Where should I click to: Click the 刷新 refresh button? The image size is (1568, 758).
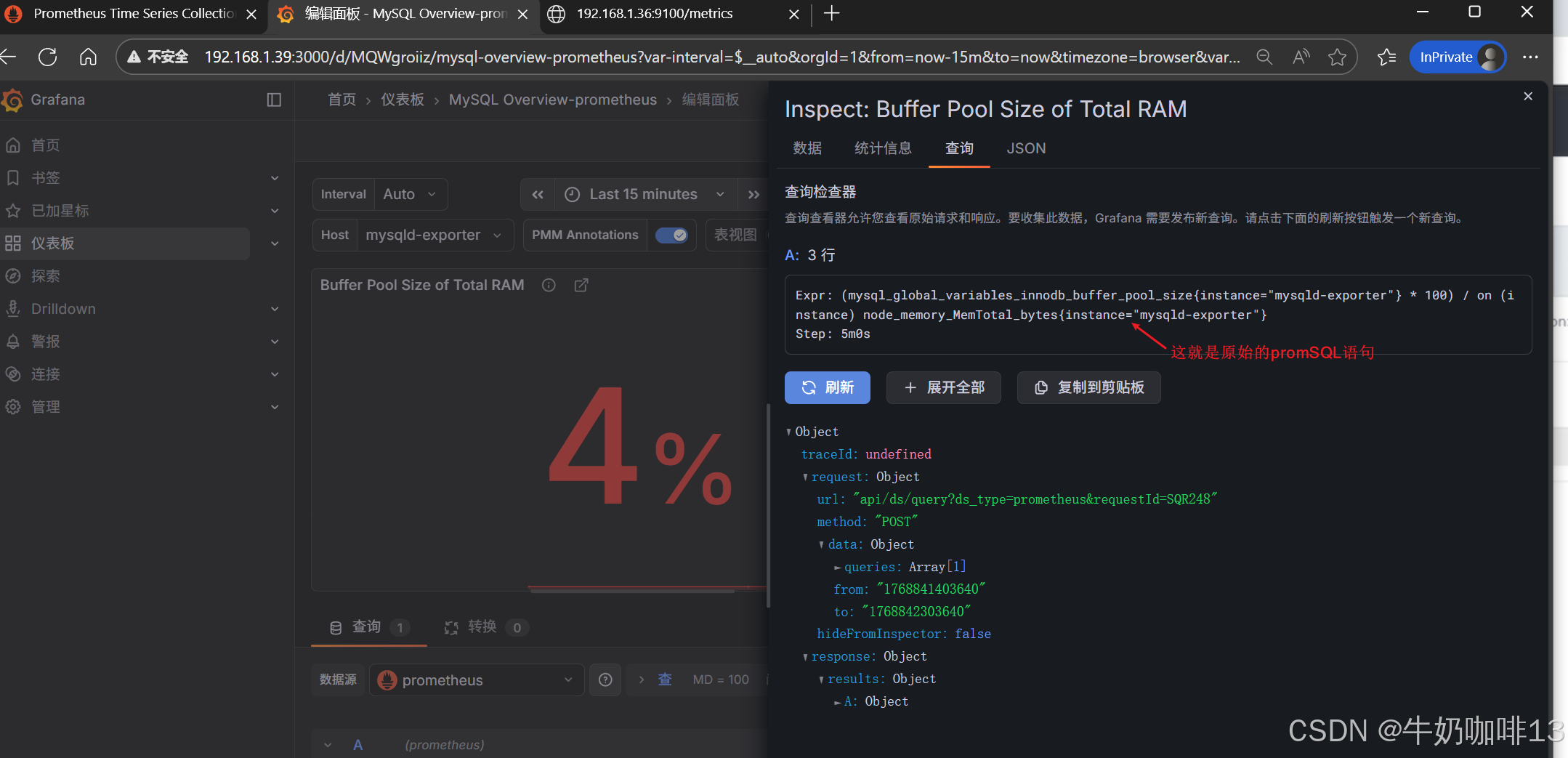point(828,387)
